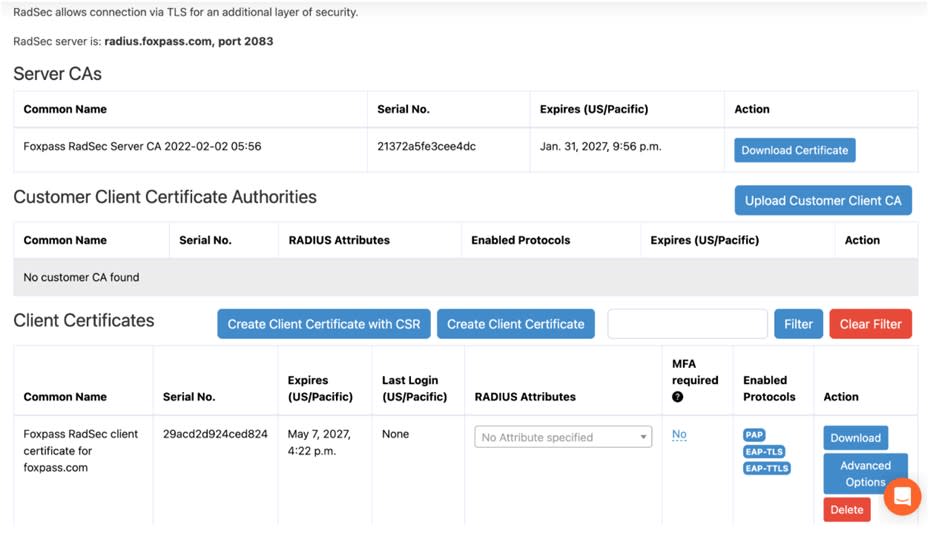Focus the client certificate filter text field

point(688,324)
